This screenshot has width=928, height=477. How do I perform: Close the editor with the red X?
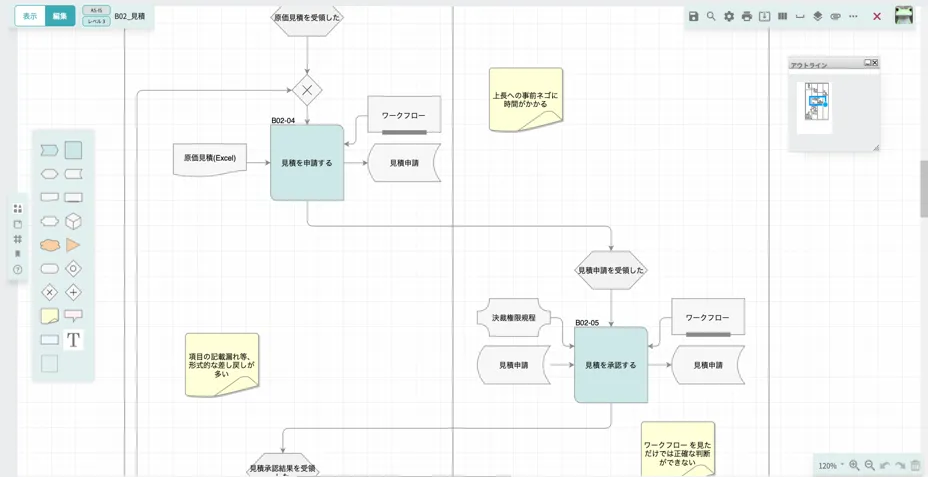[x=877, y=17]
